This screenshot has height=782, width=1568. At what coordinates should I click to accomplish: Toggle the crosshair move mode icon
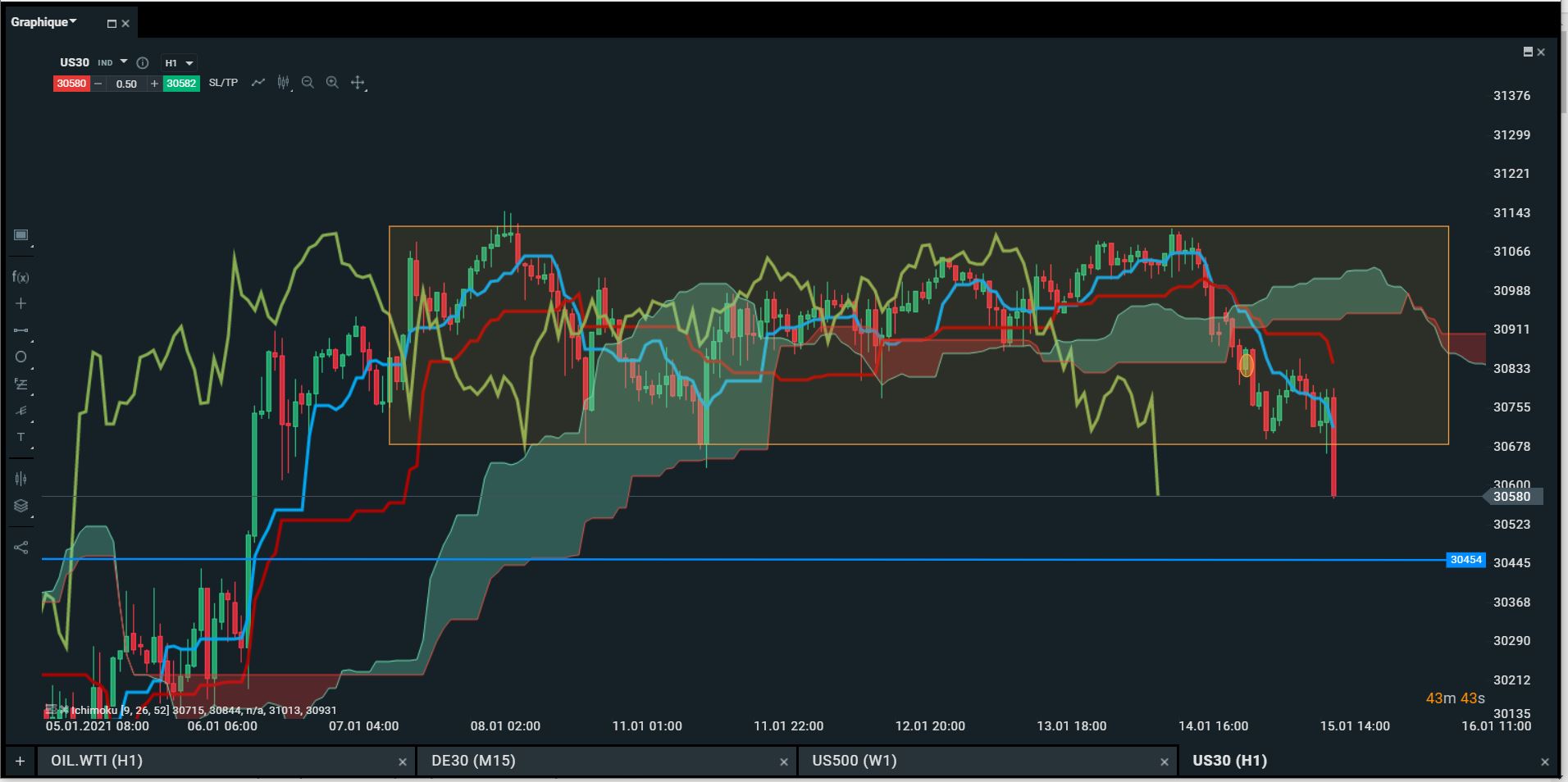click(x=358, y=83)
